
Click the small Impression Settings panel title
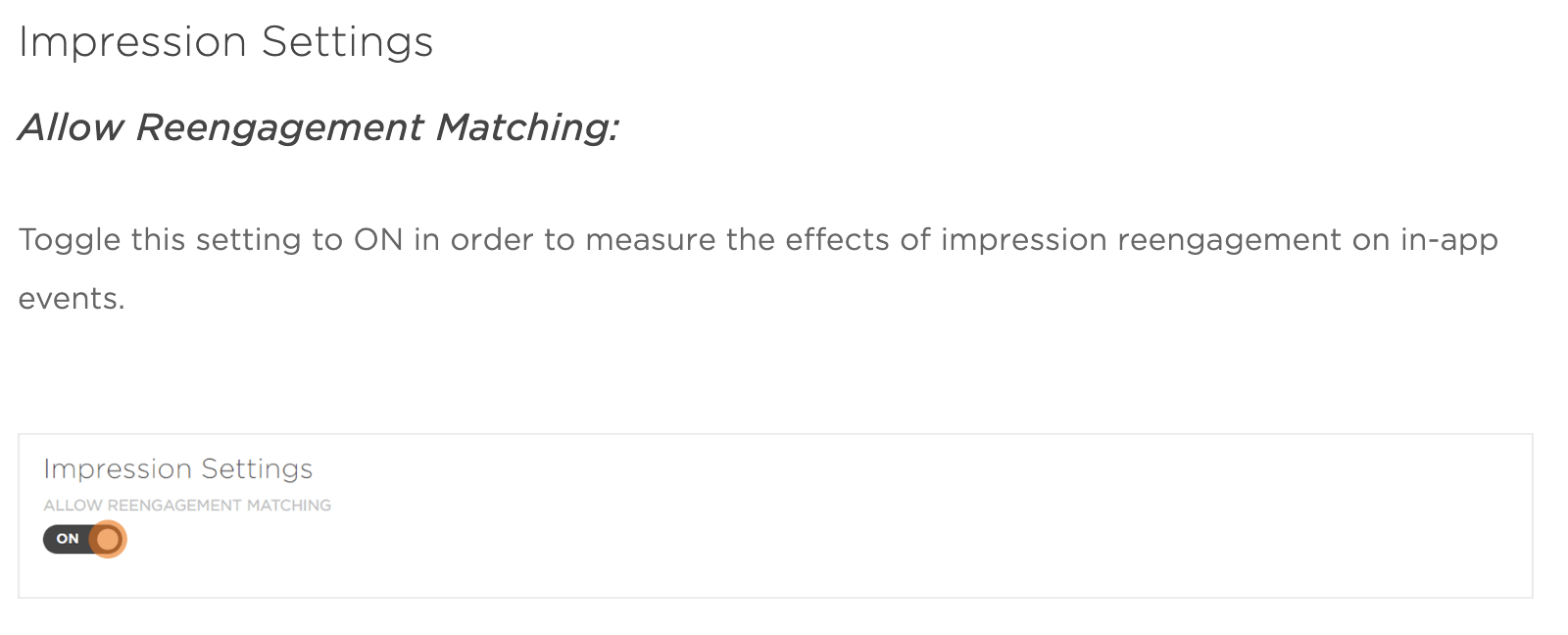click(x=177, y=469)
